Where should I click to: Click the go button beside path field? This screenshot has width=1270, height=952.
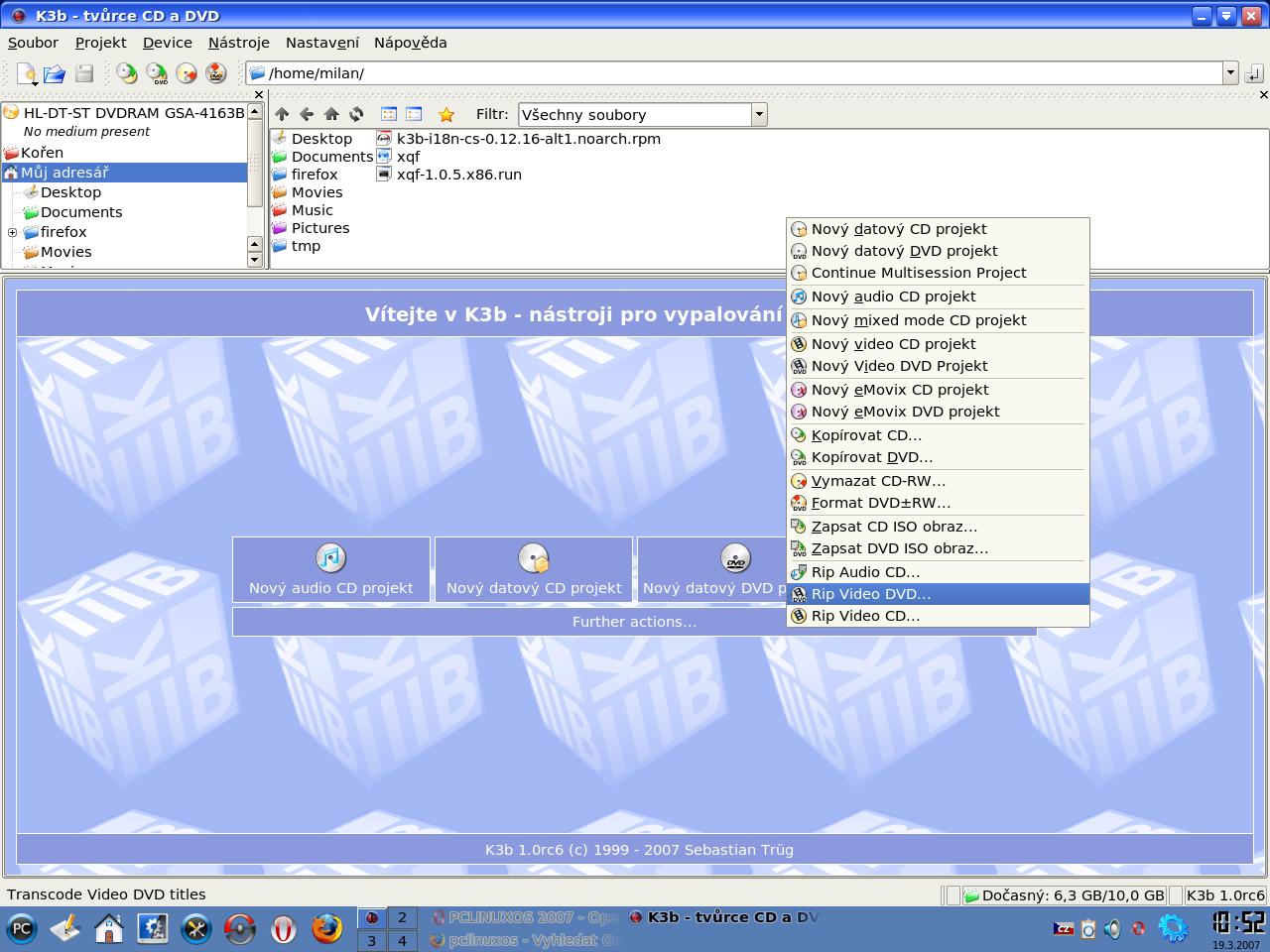(1253, 73)
